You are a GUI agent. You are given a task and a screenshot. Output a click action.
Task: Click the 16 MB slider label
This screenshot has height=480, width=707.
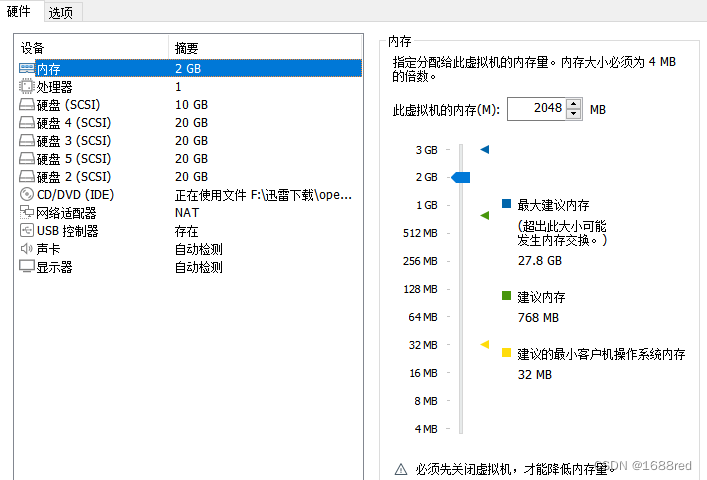[423, 373]
